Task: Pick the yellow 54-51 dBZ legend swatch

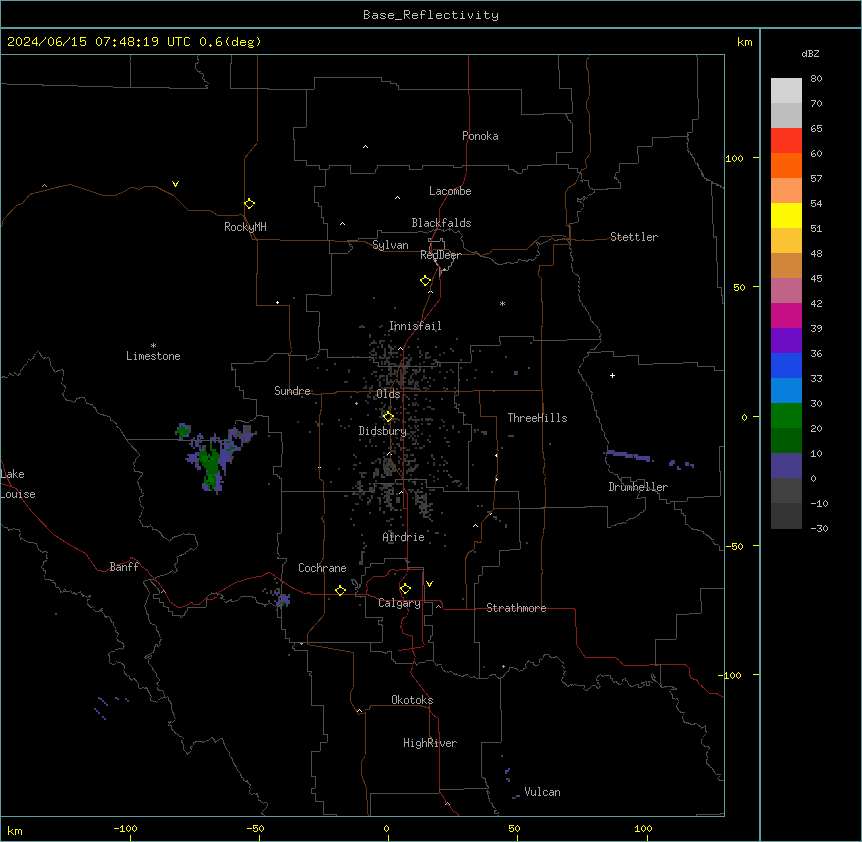Action: (786, 215)
